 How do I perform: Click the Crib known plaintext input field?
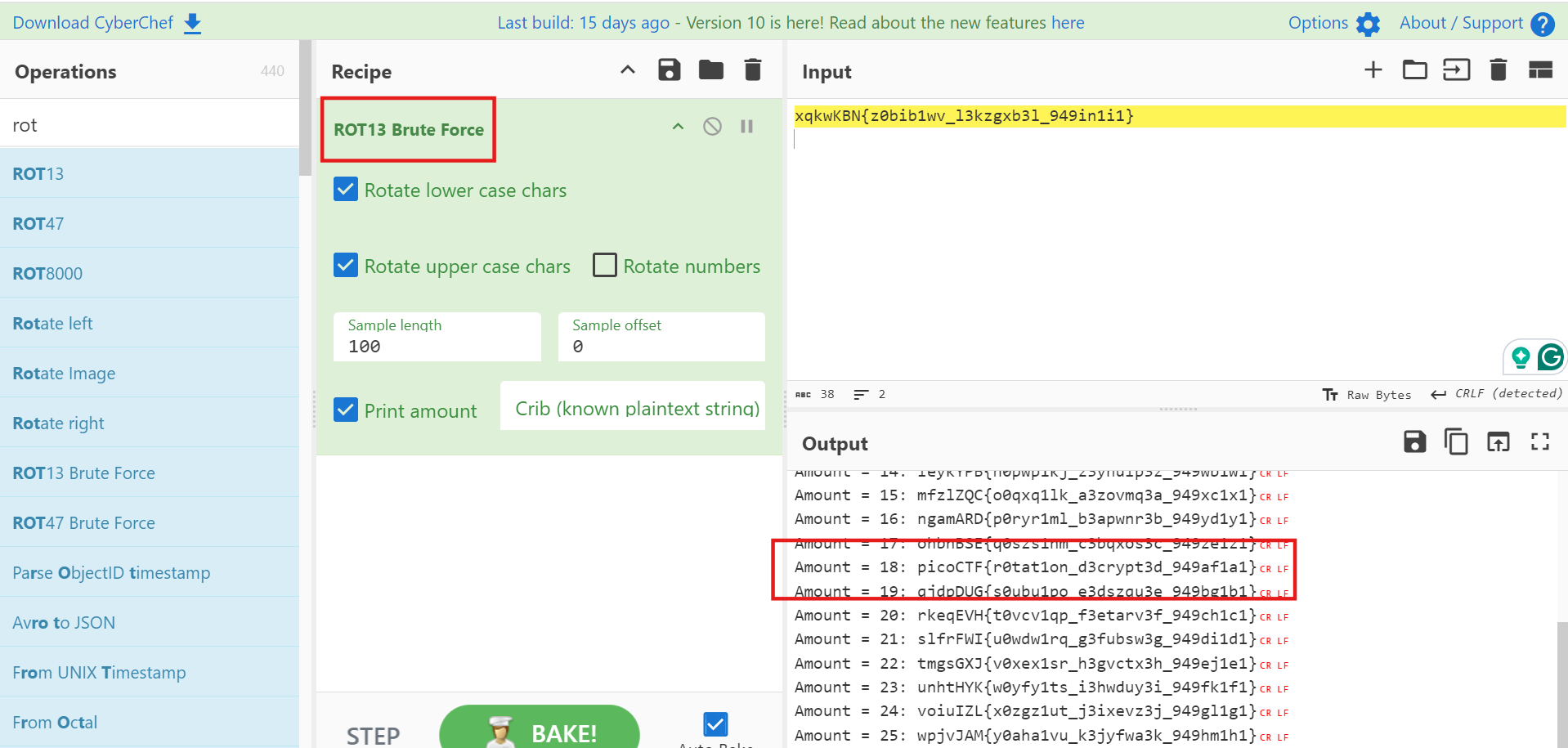[633, 405]
